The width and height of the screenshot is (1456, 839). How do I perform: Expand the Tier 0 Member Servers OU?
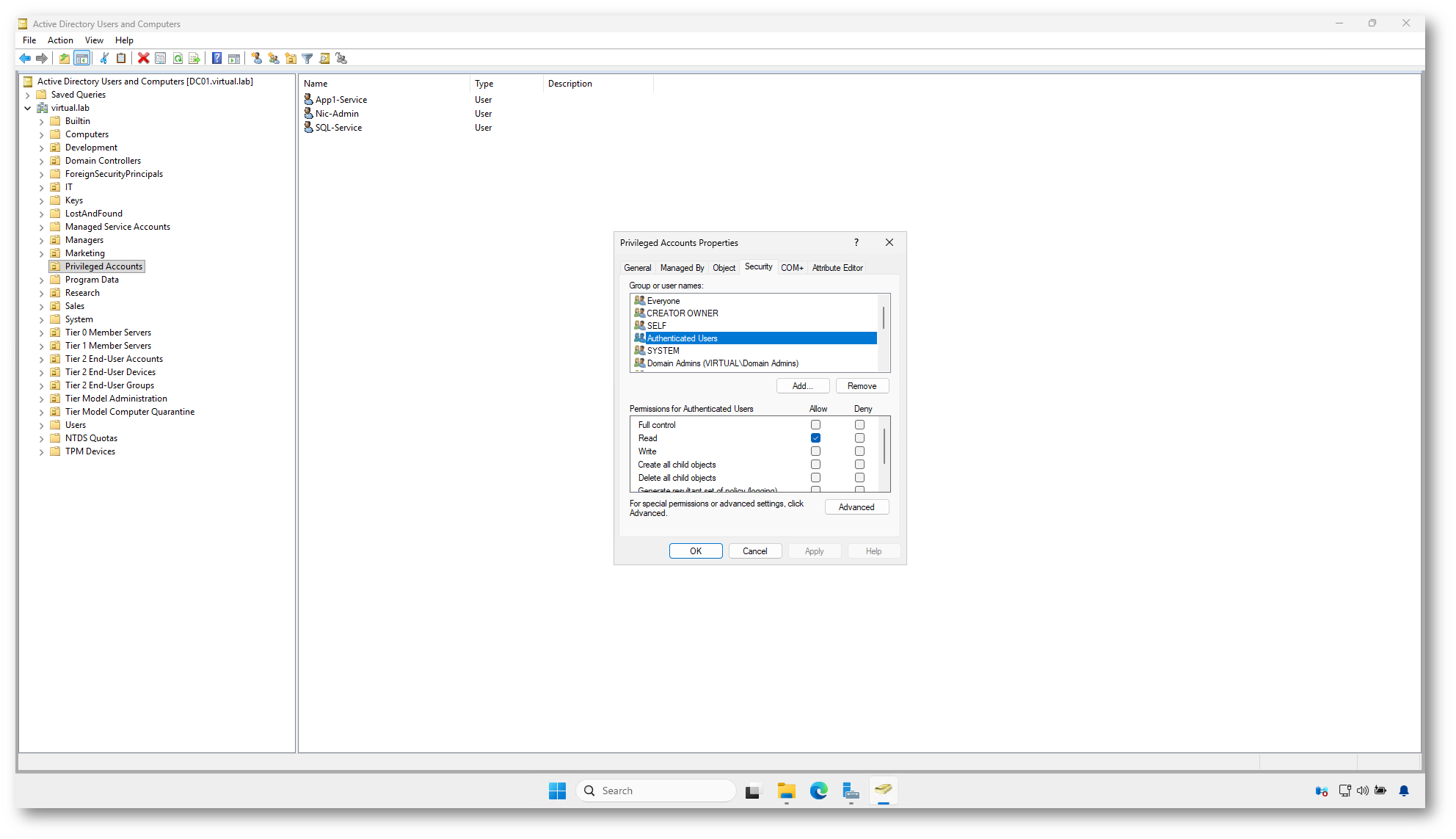tap(42, 333)
